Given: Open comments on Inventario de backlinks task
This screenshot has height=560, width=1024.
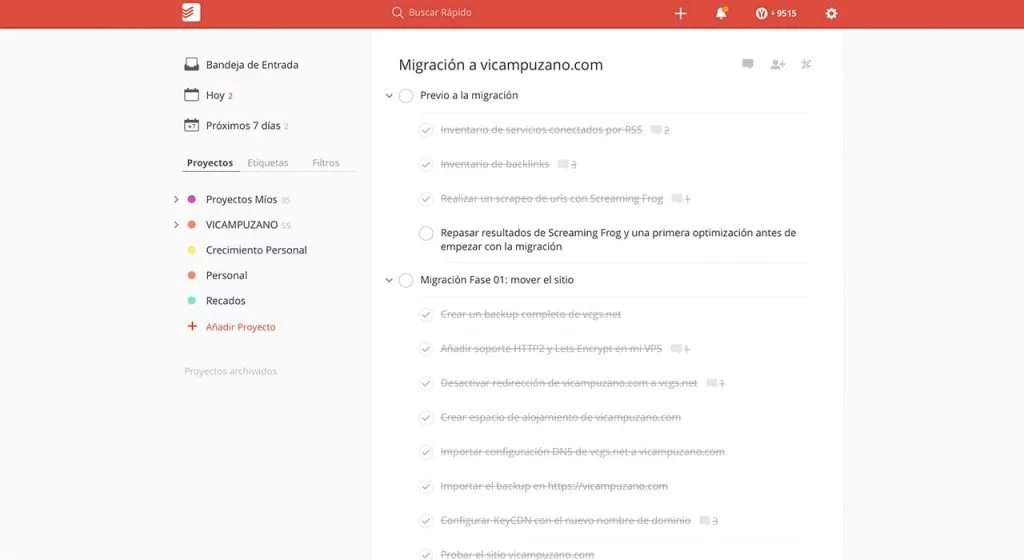Looking at the screenshot, I should click(568, 164).
